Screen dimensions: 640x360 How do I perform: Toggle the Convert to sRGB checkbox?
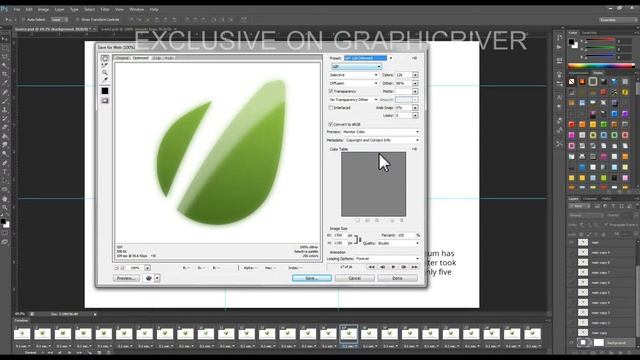point(331,124)
